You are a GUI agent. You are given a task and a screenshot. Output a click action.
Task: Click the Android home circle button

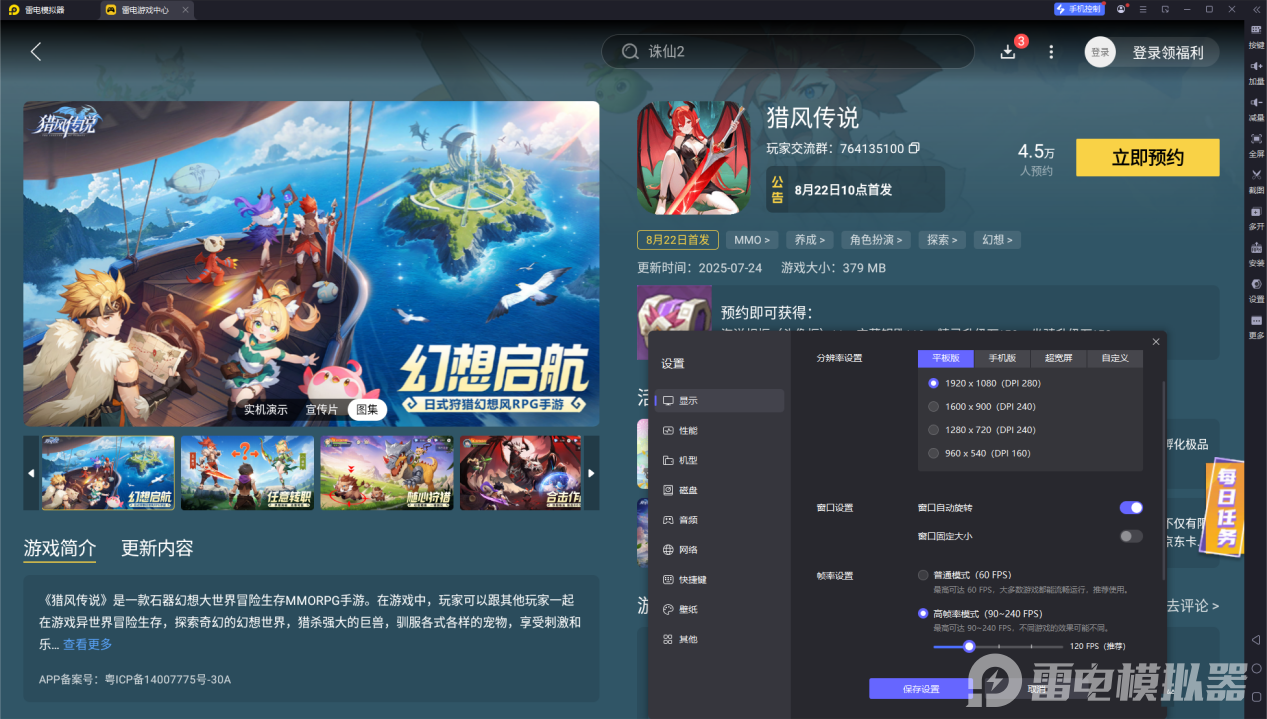pyautogui.click(x=1256, y=668)
